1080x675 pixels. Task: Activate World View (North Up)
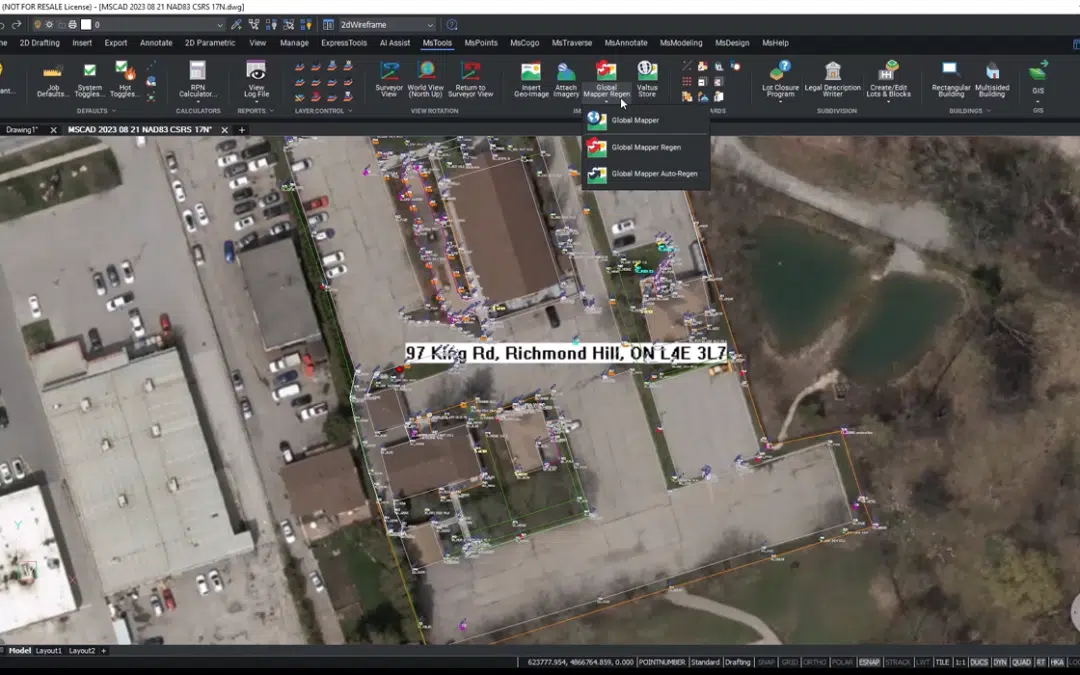click(426, 78)
